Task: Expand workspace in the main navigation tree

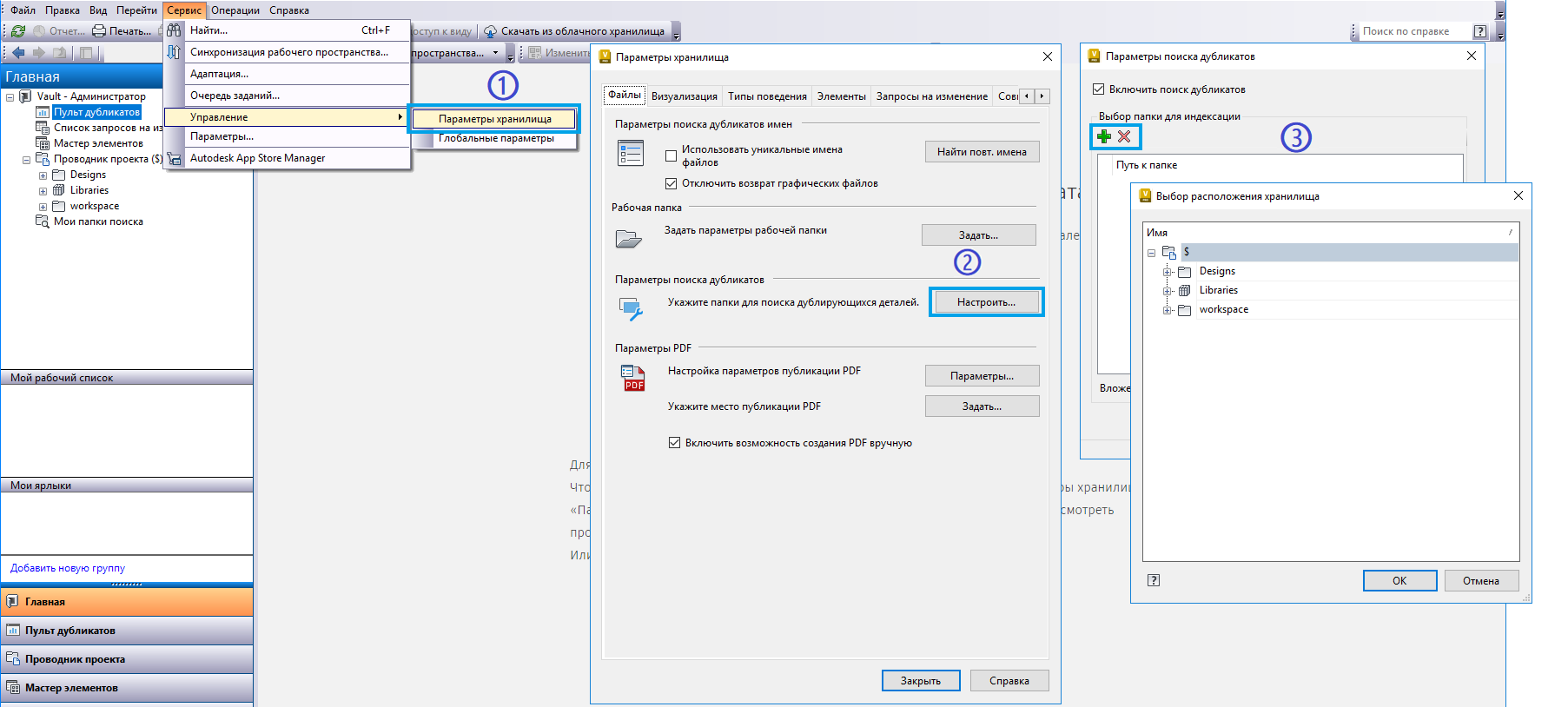Action: point(43,207)
